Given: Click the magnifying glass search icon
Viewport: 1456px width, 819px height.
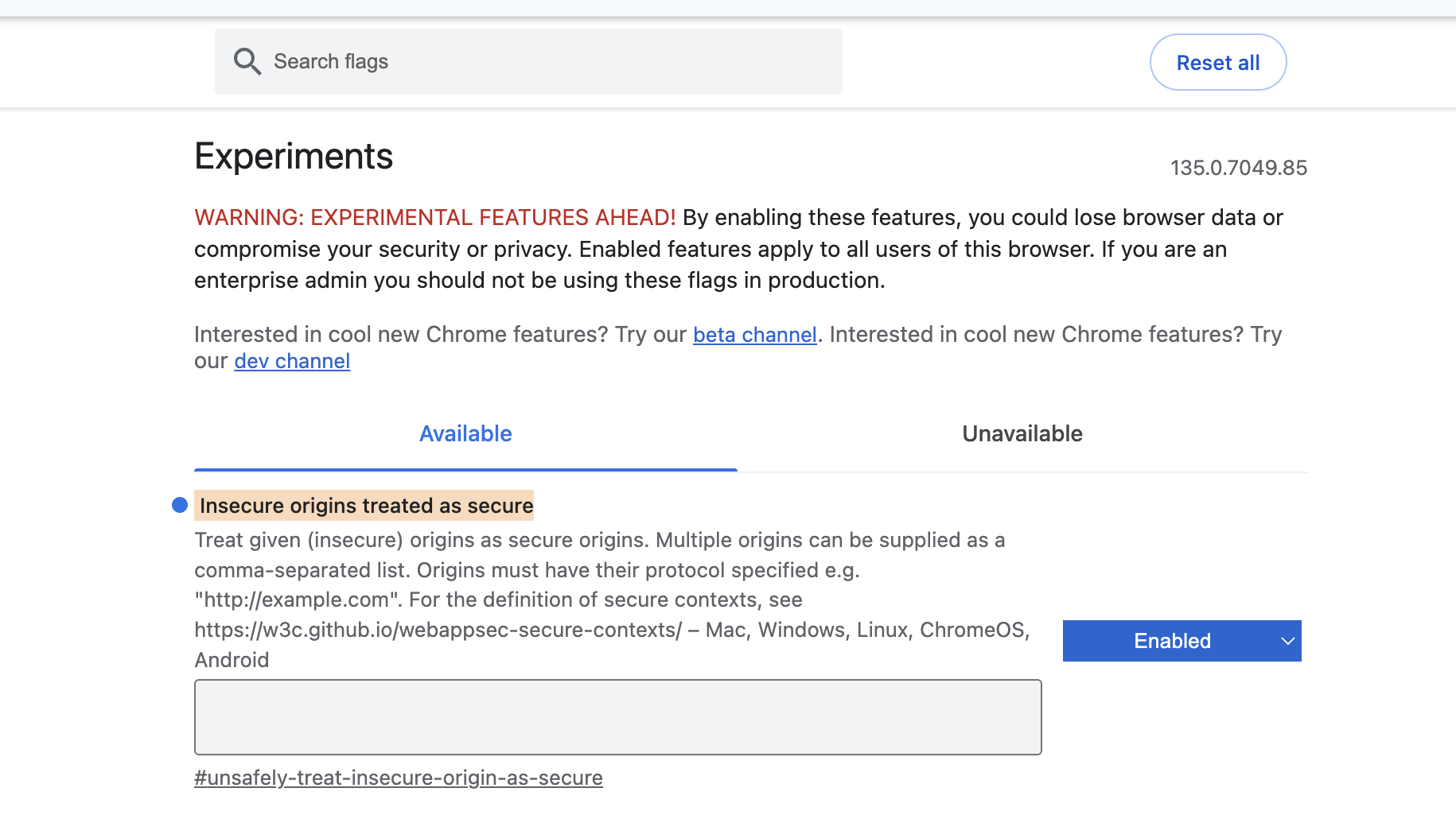Looking at the screenshot, I should pos(247,61).
